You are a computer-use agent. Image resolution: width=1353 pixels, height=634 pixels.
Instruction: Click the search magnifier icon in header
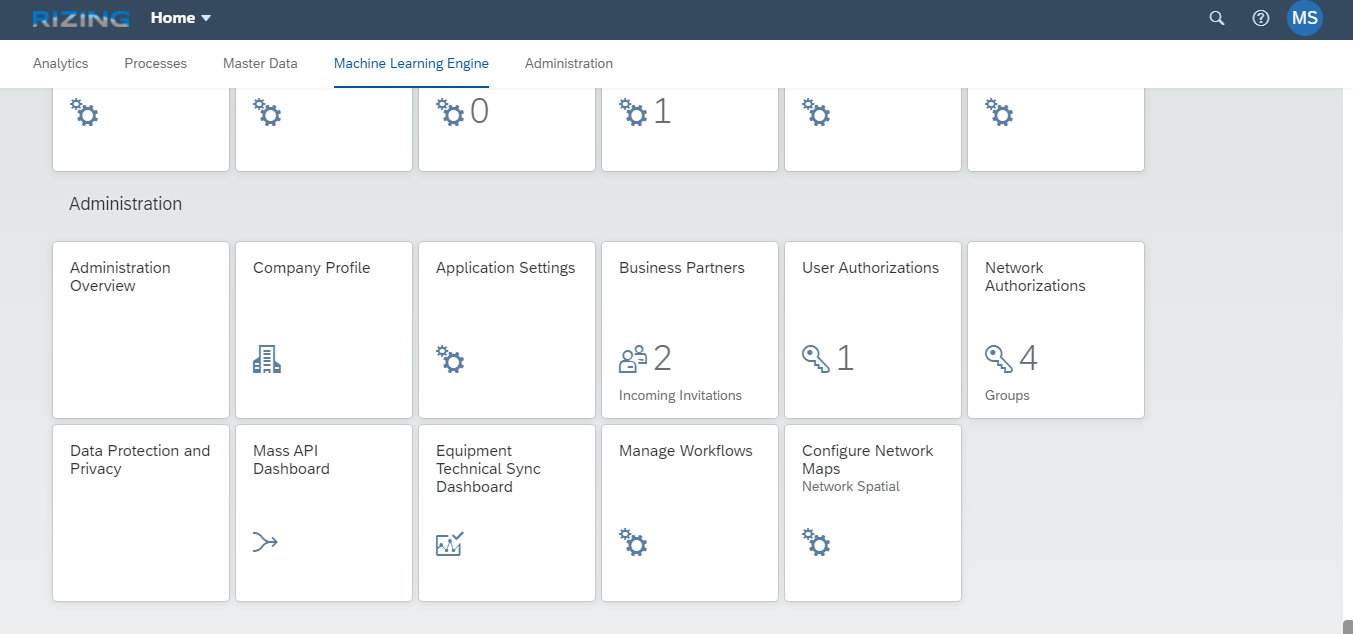pyautogui.click(x=1217, y=18)
